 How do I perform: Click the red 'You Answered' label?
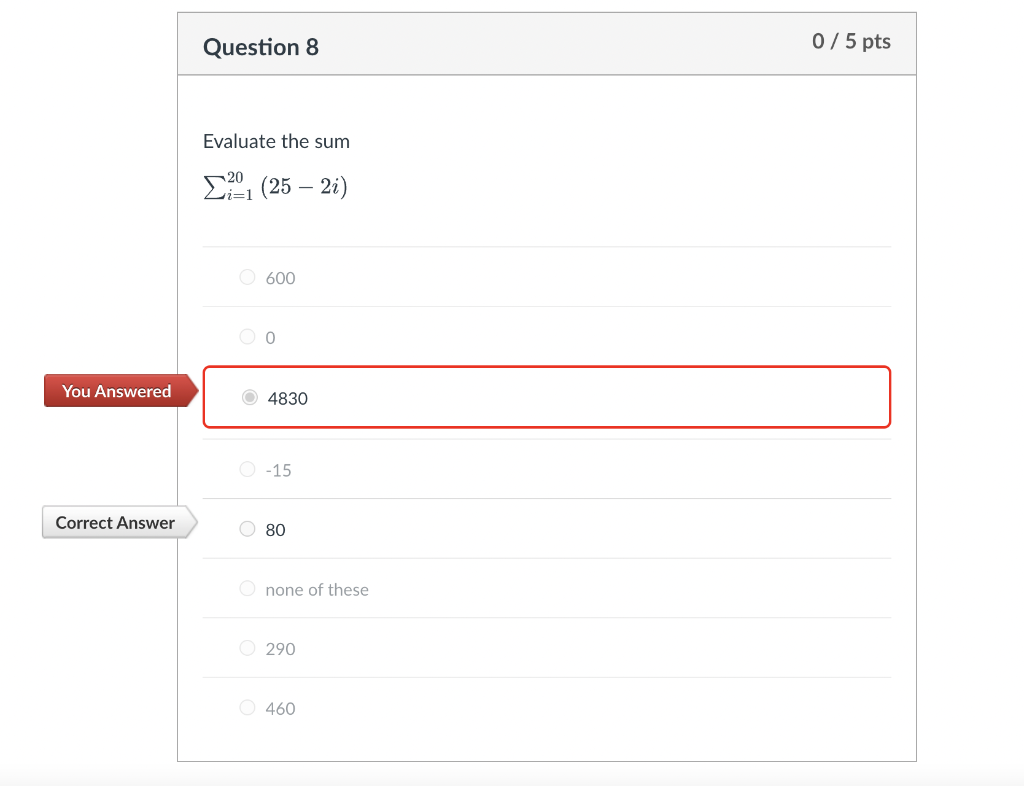tap(116, 391)
